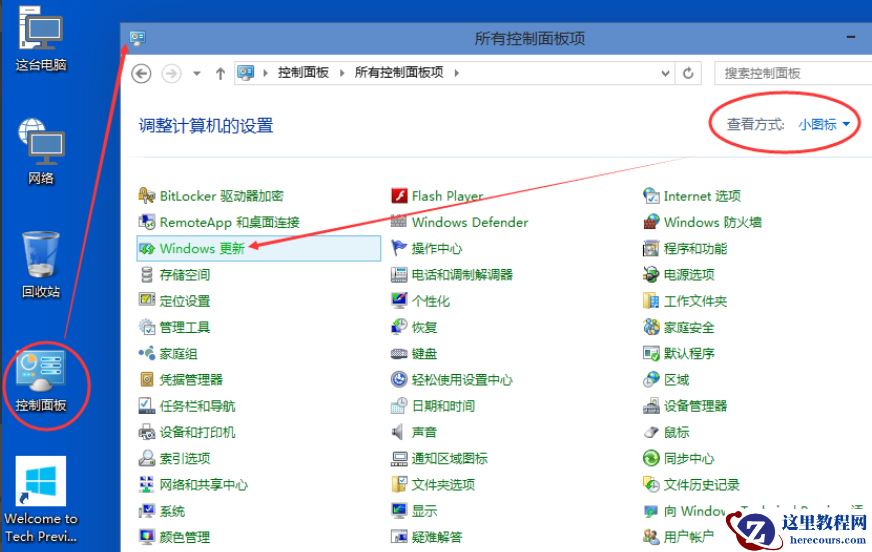Select 回收站 desktop icon
872x552 pixels.
(x=41, y=265)
